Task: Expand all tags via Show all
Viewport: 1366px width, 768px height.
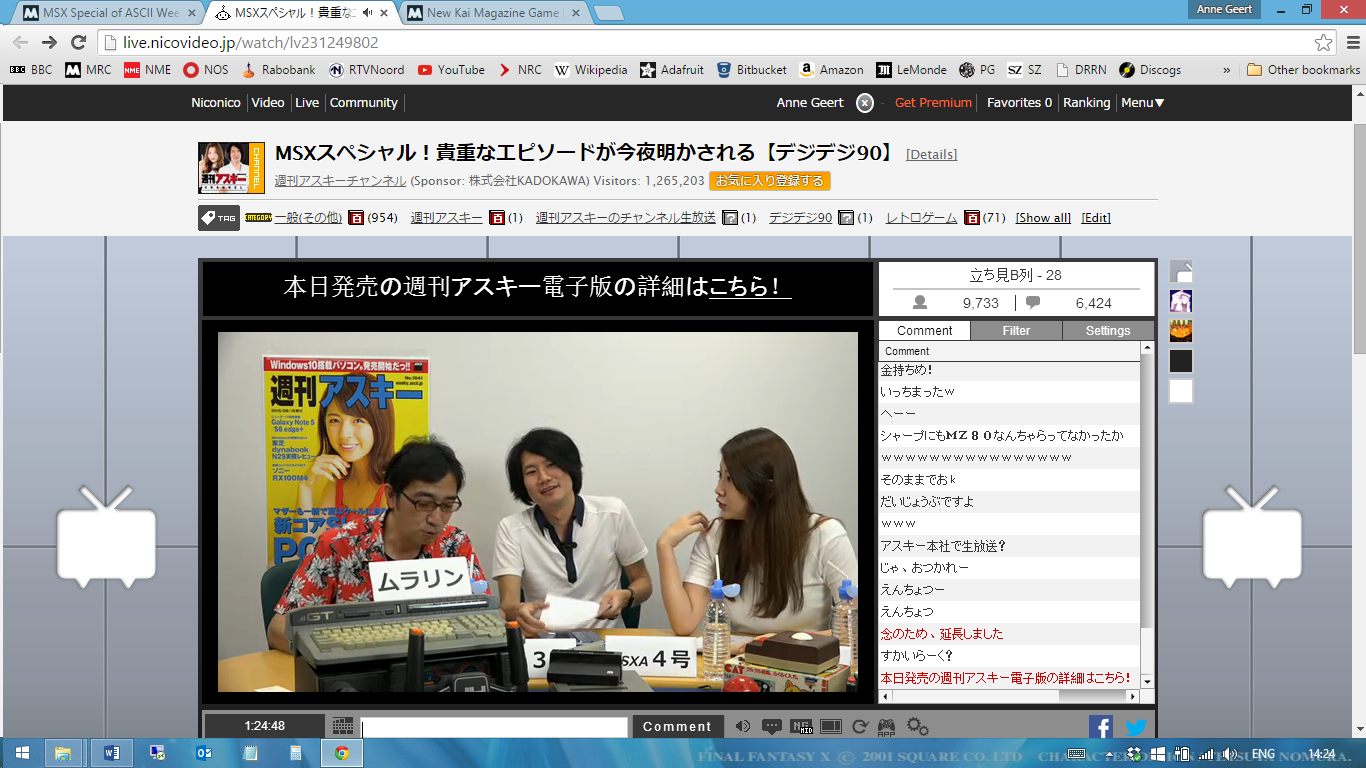Action: [1043, 218]
